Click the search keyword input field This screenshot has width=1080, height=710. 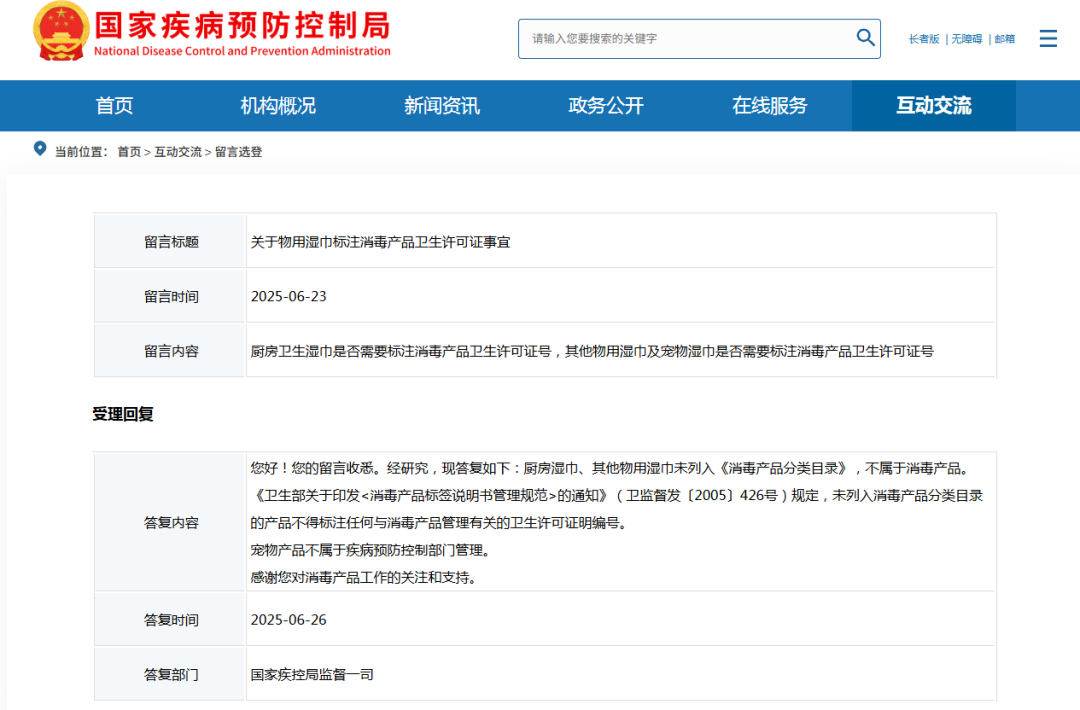point(685,39)
